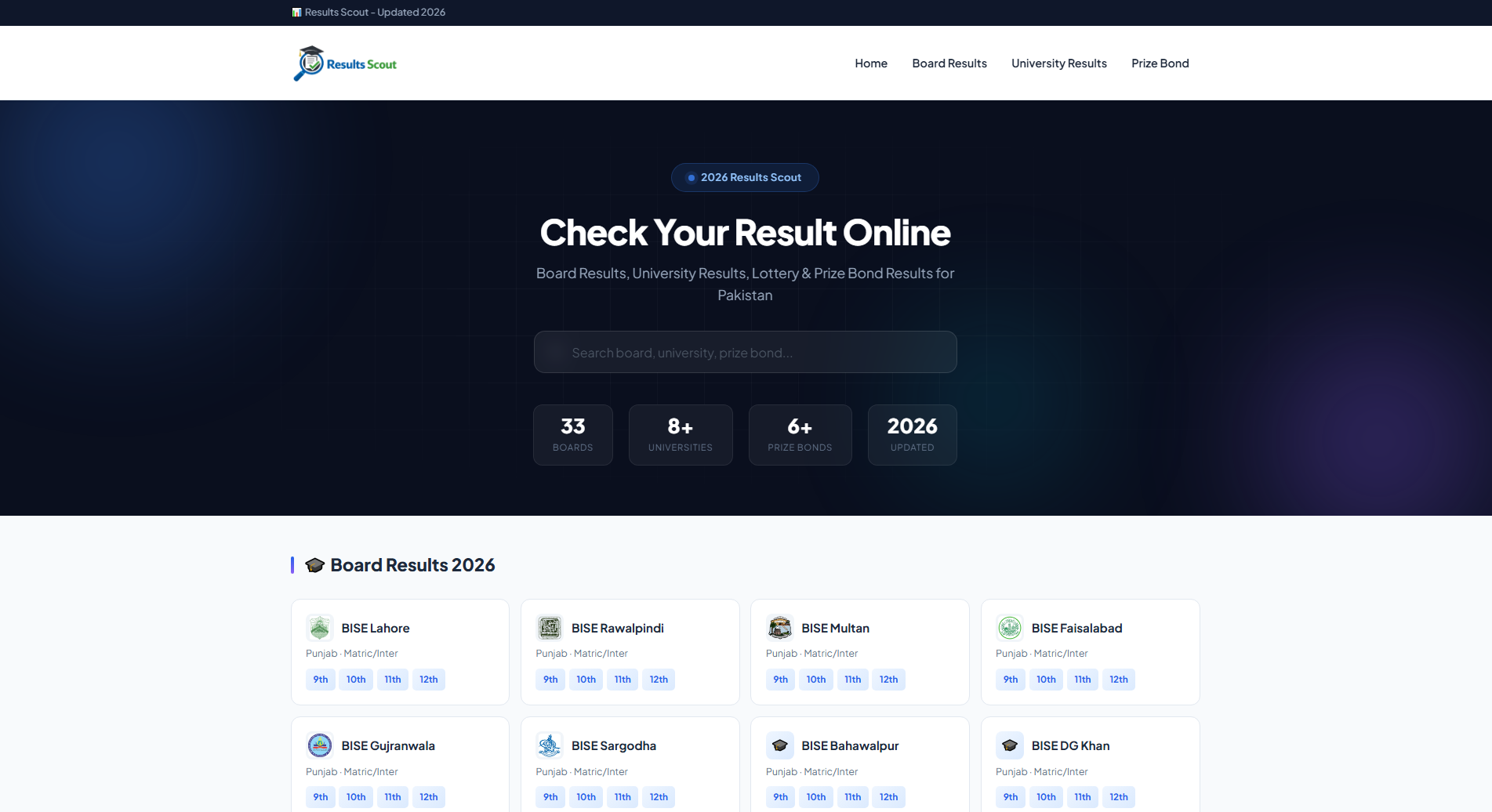Open the BISE Multan 12th class result

(889, 680)
